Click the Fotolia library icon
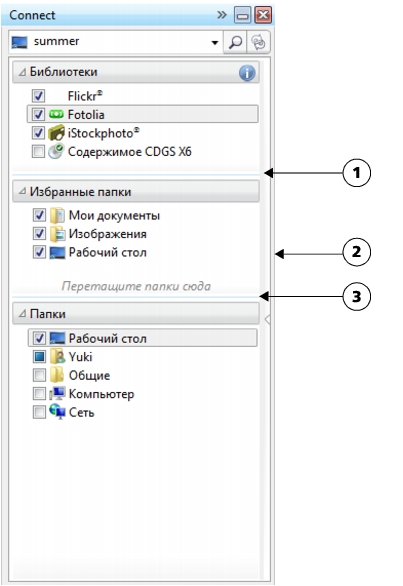Screen dimensions: 403x586 (56, 114)
